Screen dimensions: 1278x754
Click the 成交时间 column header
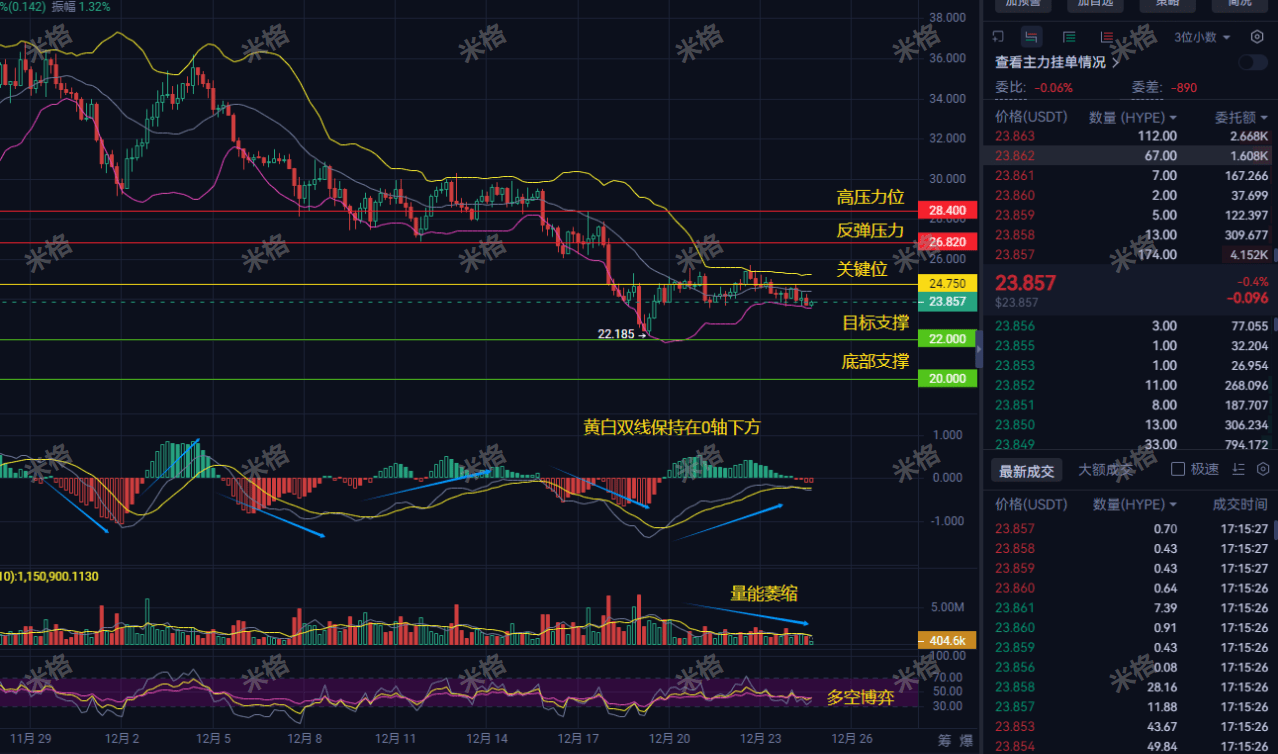[x=1240, y=504]
